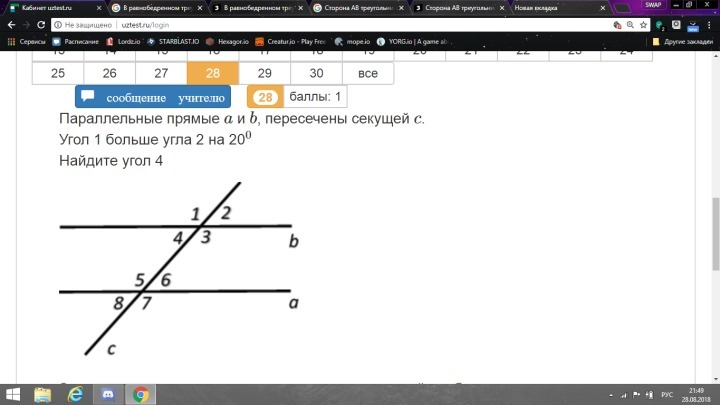Open the mope.io bookmark
Screen dimensions: 720x405
(352, 41)
